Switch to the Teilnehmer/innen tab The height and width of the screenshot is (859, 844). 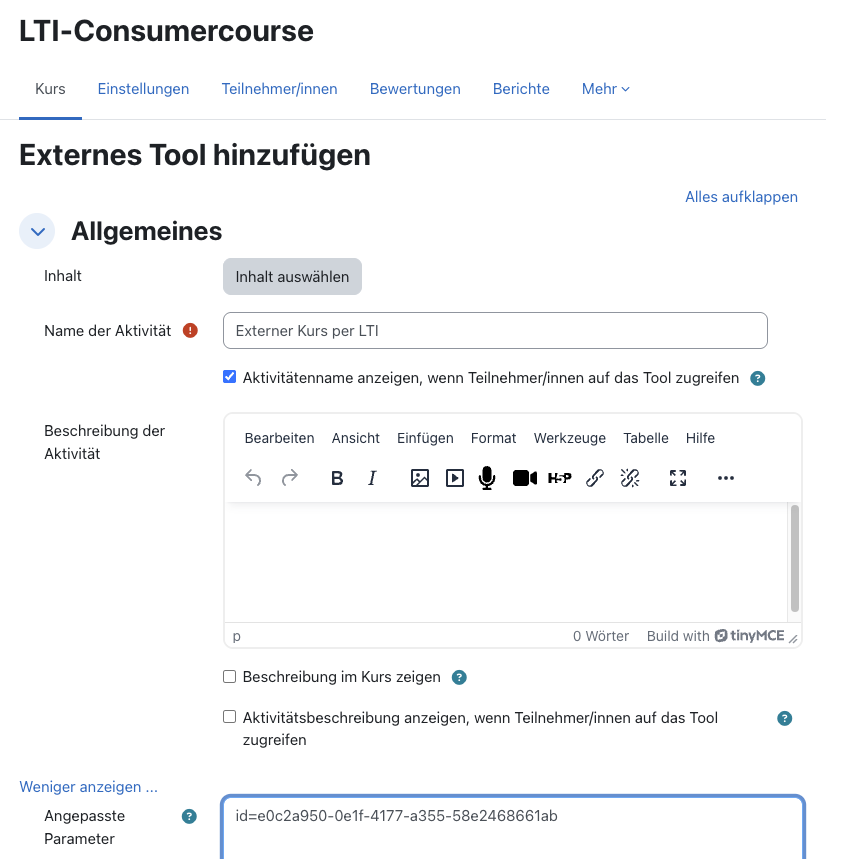pyautogui.click(x=279, y=89)
